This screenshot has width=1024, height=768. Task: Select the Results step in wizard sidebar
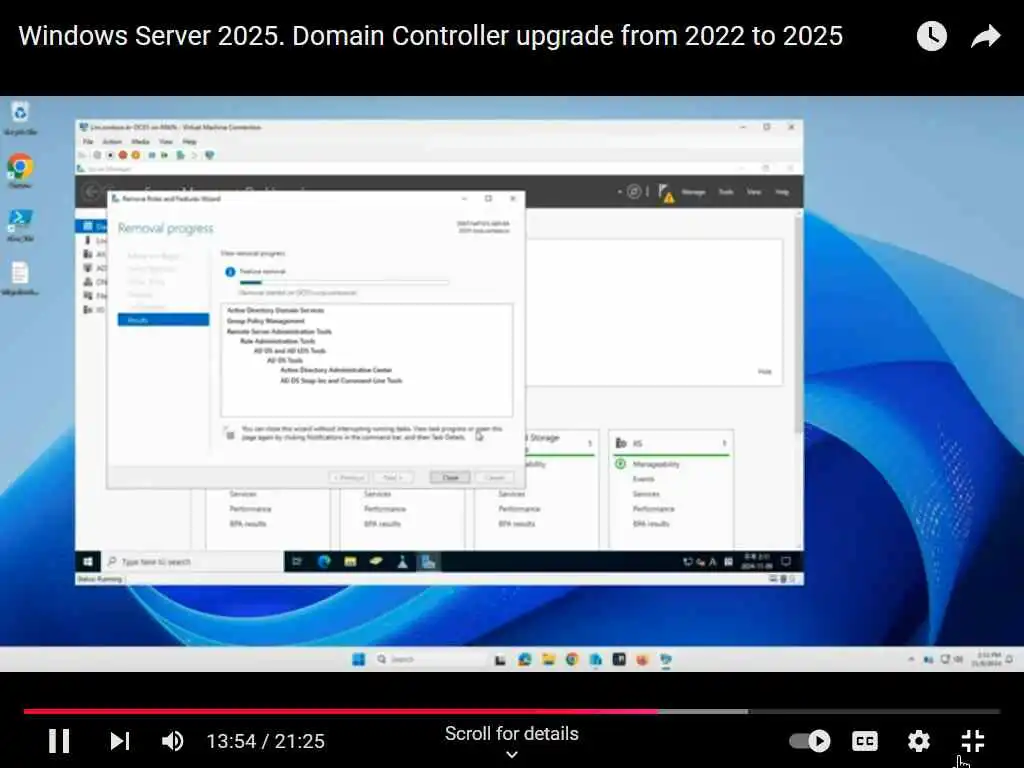163,320
